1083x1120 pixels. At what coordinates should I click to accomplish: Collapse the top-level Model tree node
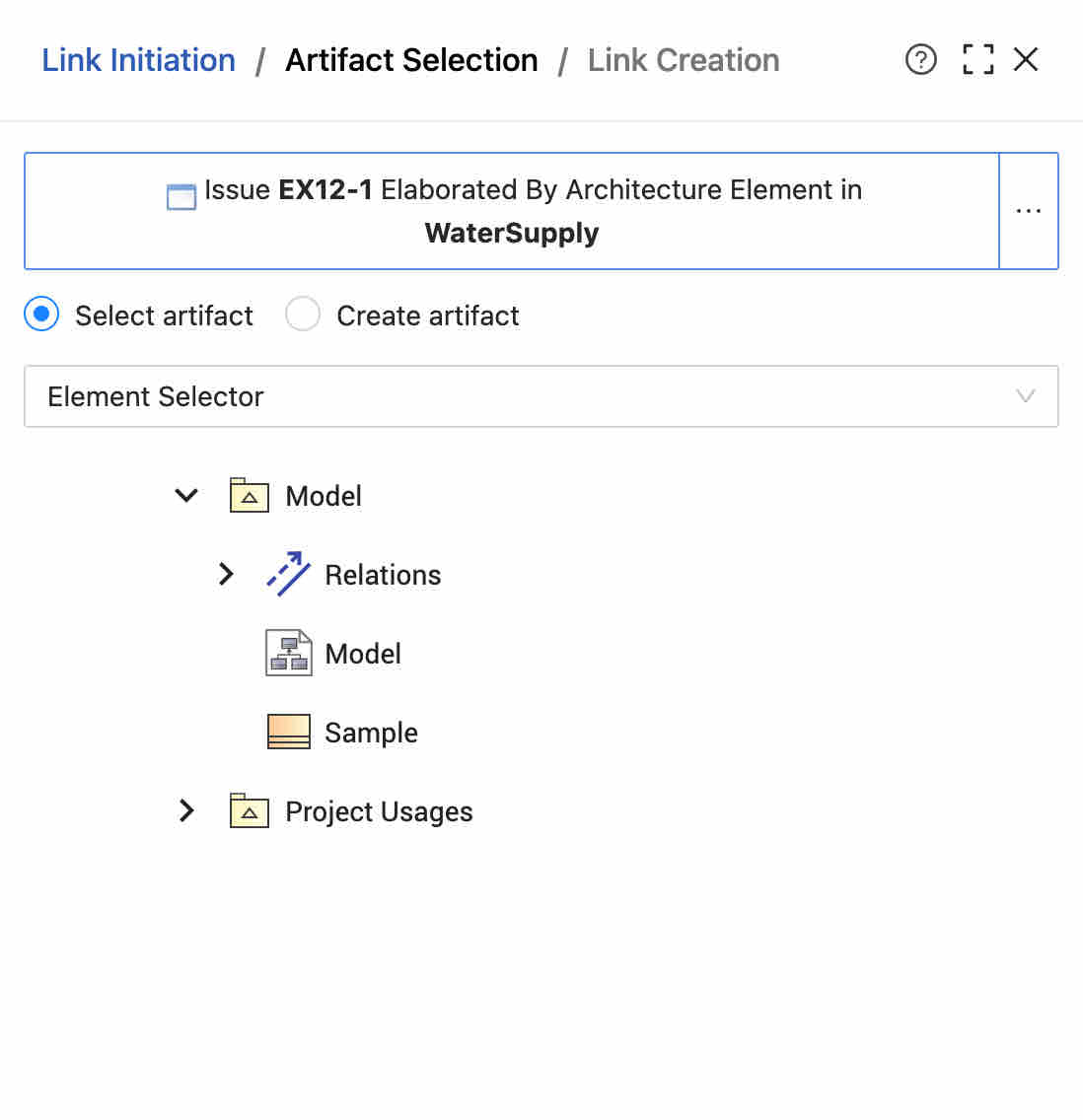[x=186, y=495]
